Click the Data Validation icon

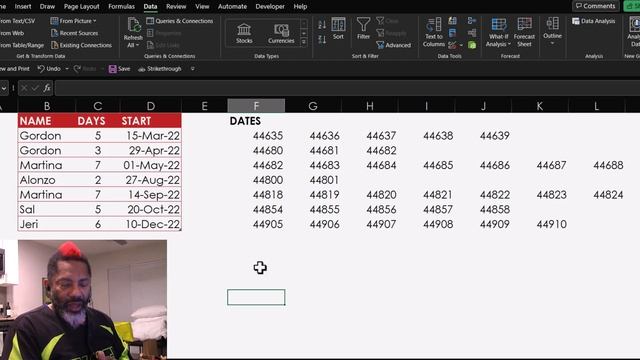452,45
